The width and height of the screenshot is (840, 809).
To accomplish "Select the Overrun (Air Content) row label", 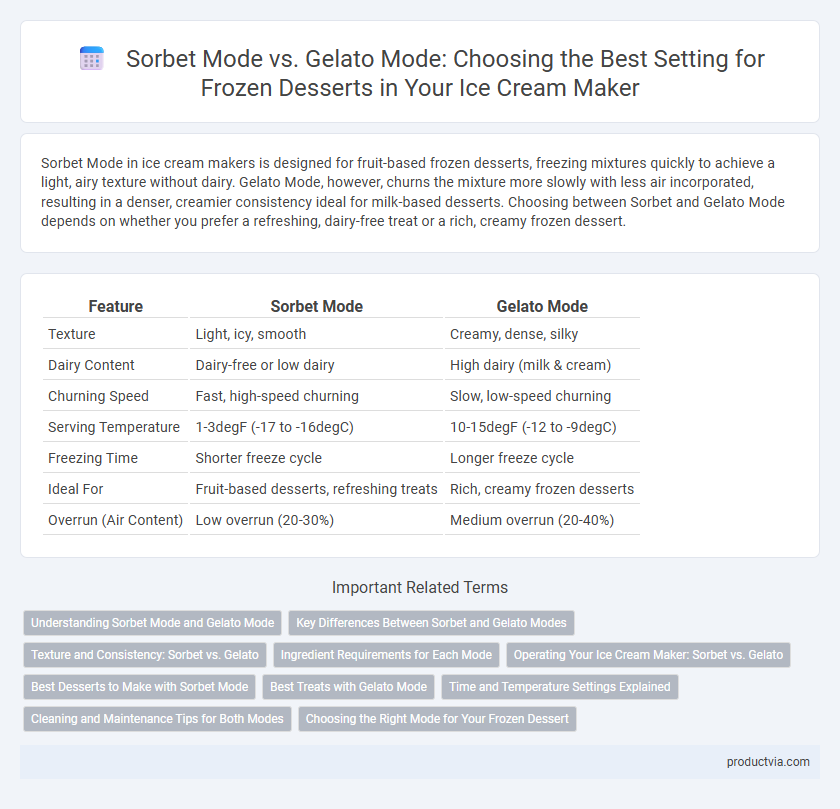I will click(116, 520).
